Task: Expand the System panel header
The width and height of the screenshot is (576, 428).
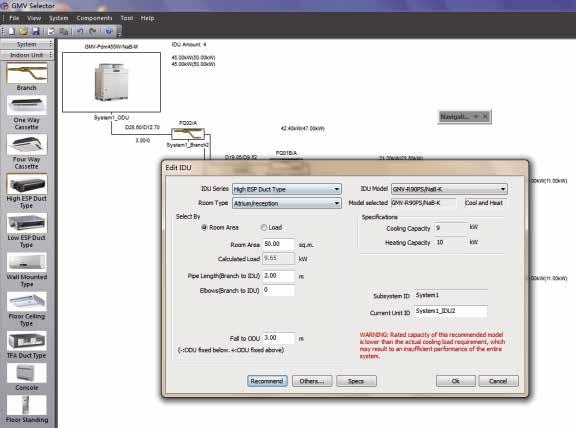Action: (x=27, y=44)
